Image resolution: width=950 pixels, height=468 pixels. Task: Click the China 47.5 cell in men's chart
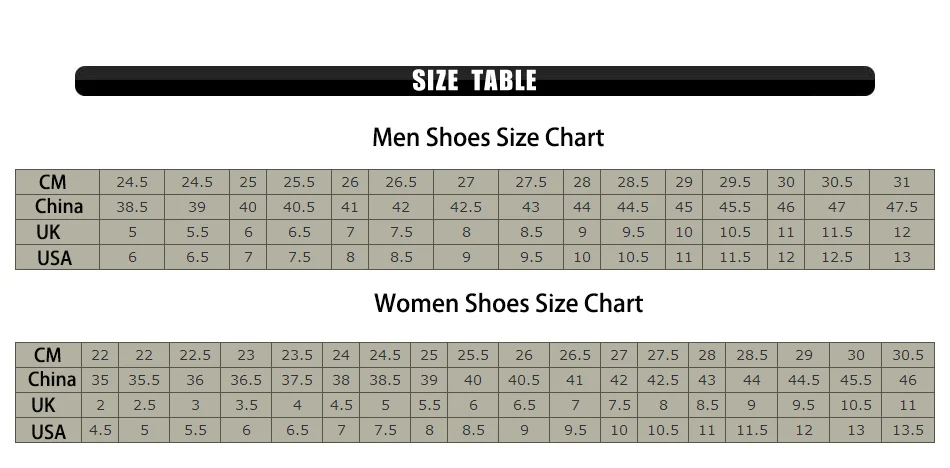tap(901, 207)
